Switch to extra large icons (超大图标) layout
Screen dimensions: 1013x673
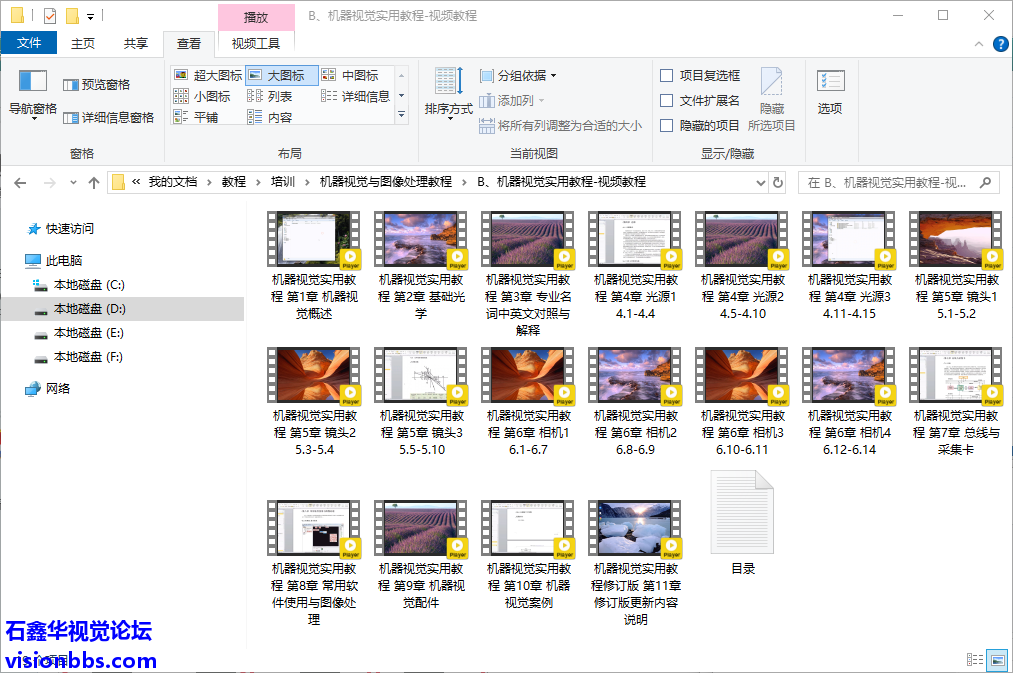pyautogui.click(x=208, y=76)
